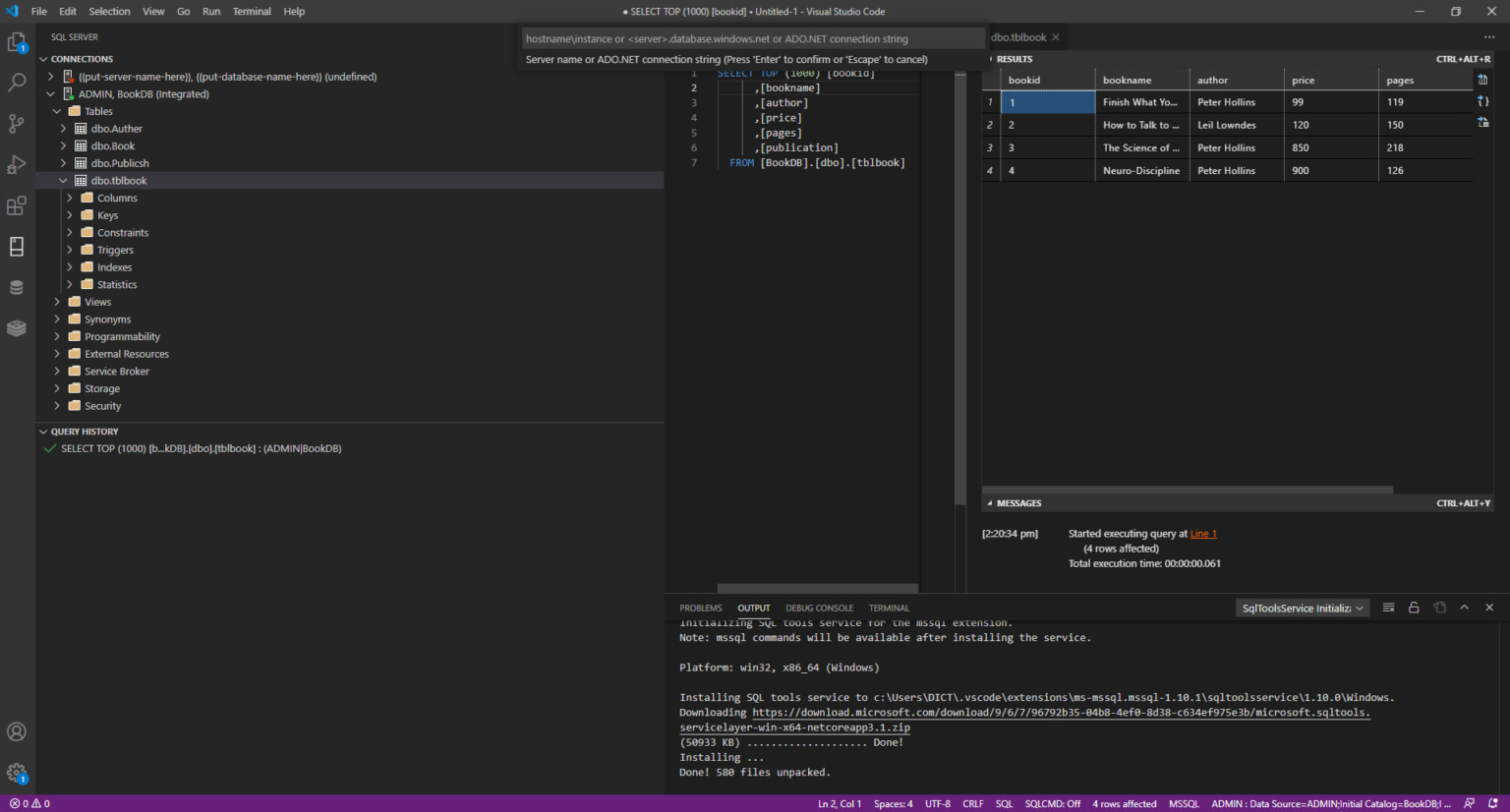
Task: Open the Terminal menu in menu bar
Action: (252, 12)
